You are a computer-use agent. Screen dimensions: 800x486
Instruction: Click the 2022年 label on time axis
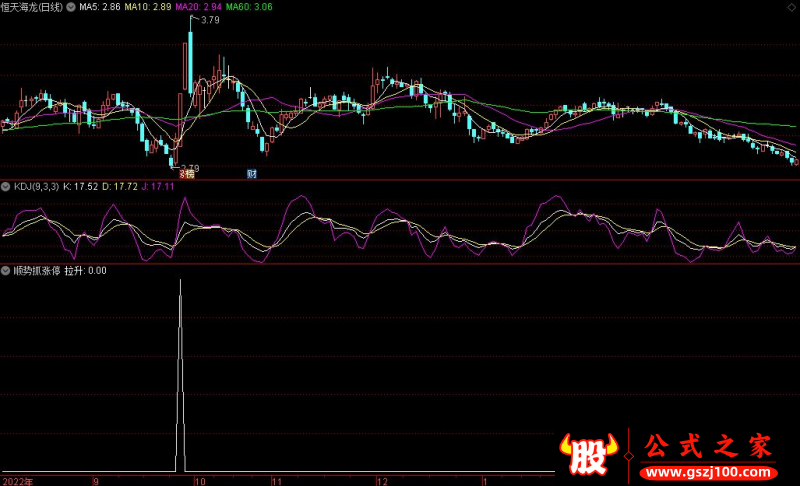(x=17, y=481)
